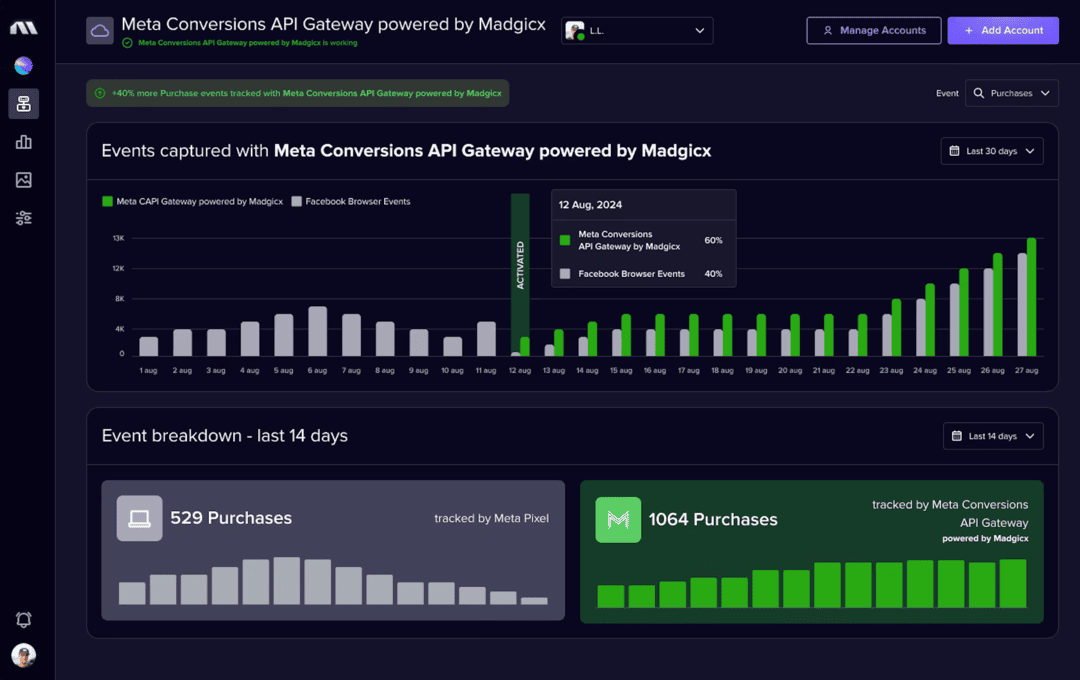
Task: Open the Purchases event dropdown
Action: click(1012, 93)
